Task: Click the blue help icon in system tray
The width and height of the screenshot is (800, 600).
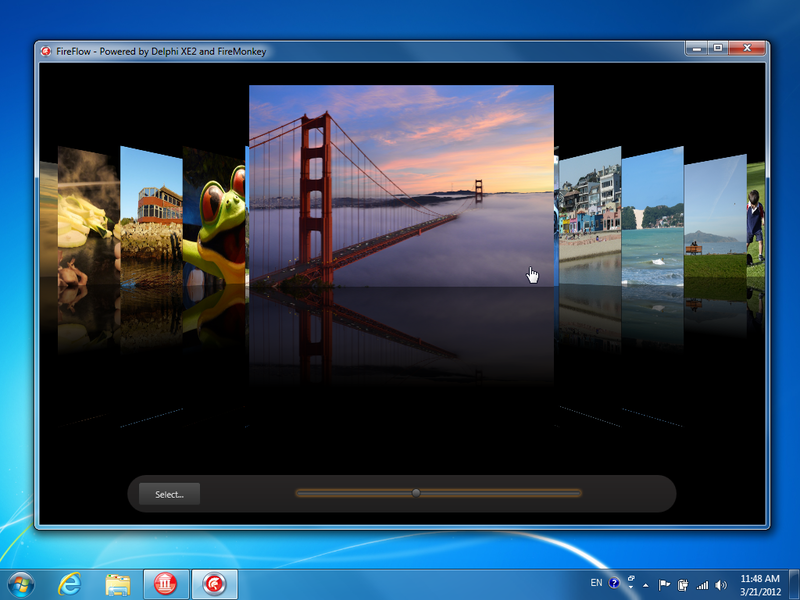Action: [614, 583]
